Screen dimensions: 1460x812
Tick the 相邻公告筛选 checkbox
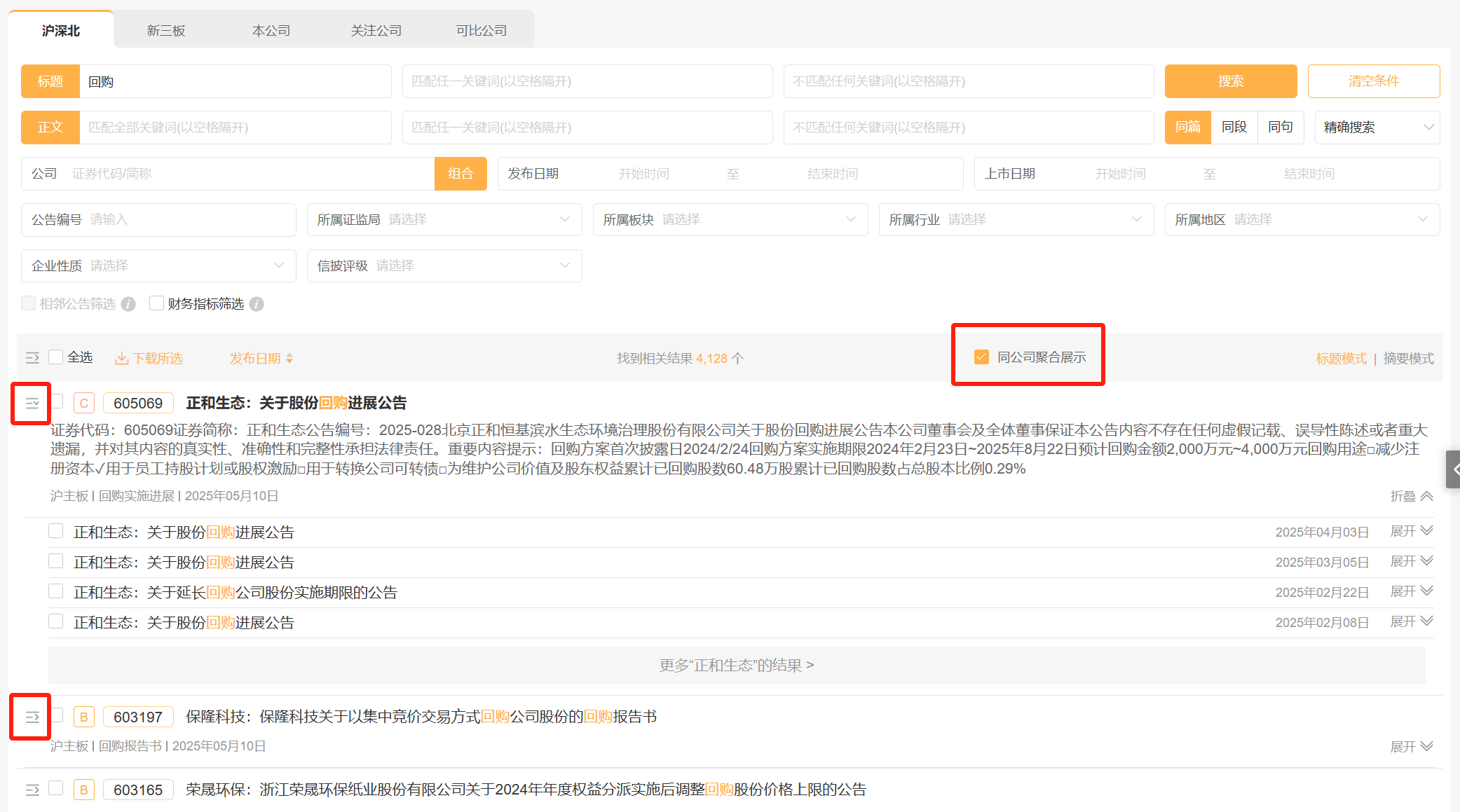point(28,303)
